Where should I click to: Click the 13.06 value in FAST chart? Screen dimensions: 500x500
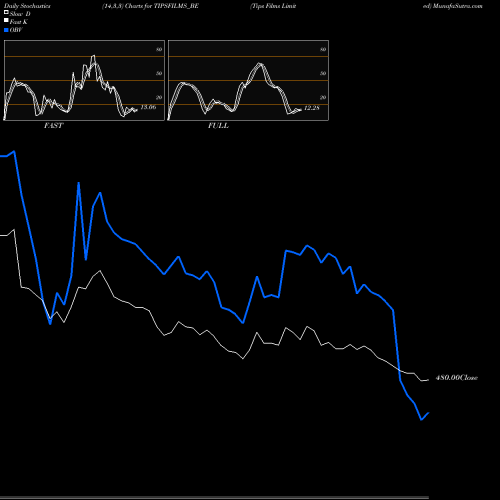point(148,107)
